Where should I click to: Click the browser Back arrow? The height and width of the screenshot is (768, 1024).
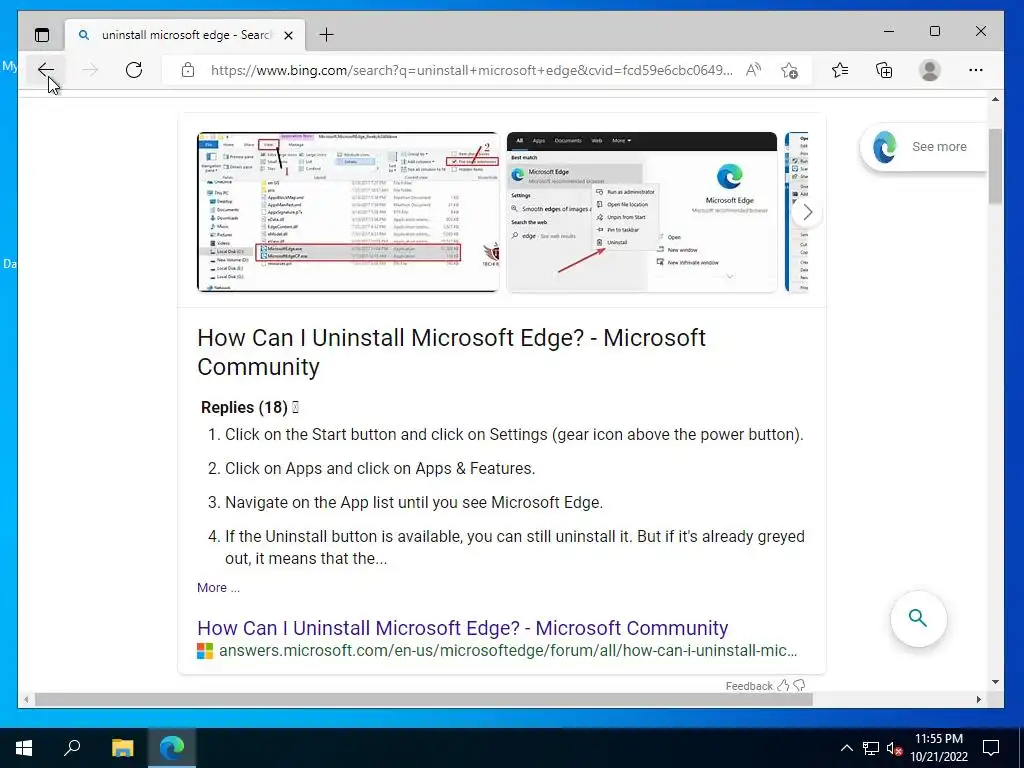coord(46,70)
